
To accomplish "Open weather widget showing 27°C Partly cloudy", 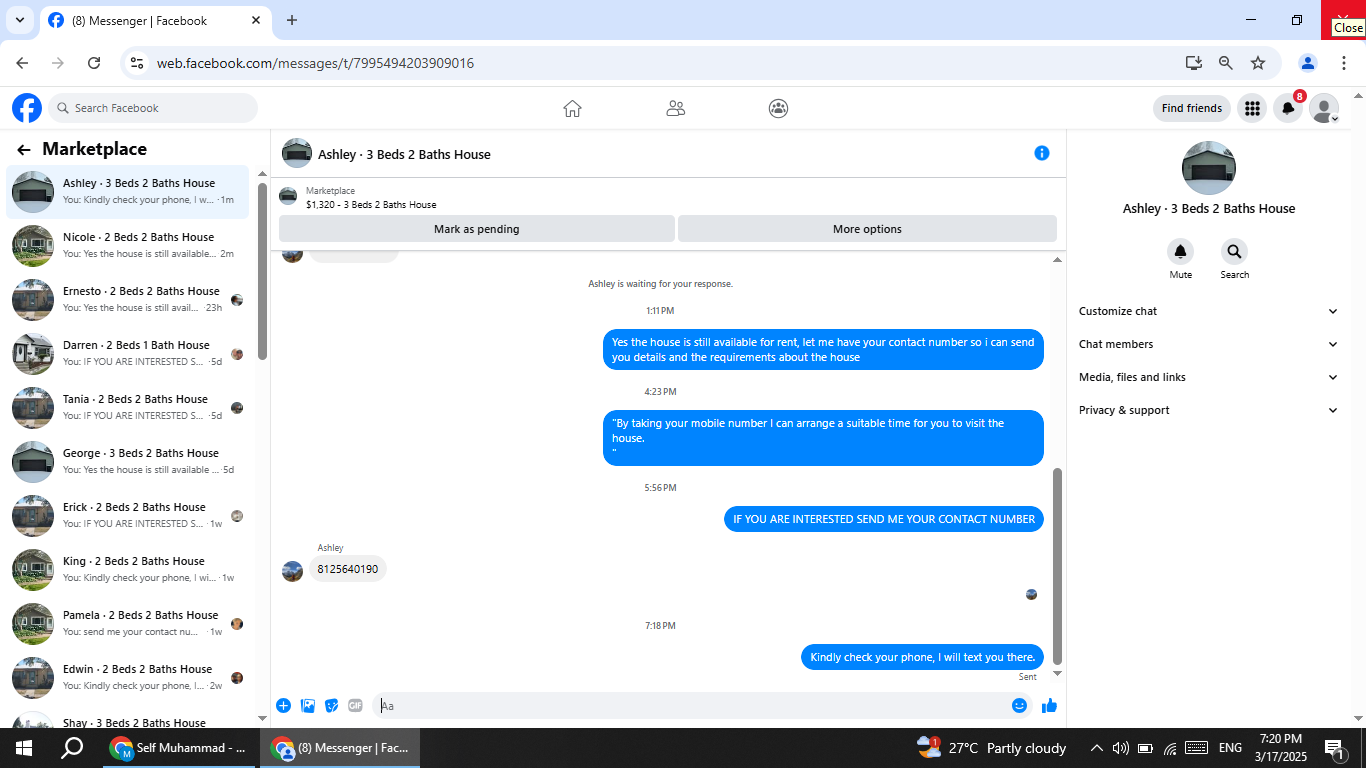I will coord(991,748).
